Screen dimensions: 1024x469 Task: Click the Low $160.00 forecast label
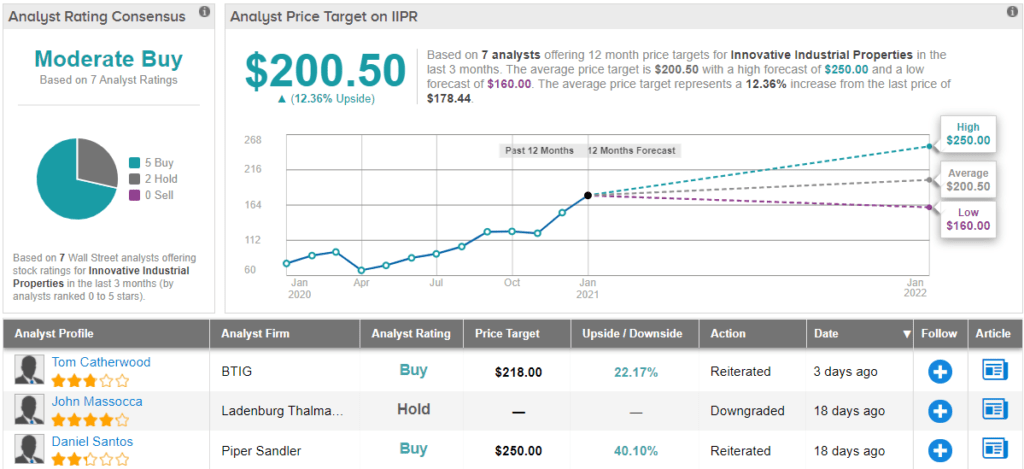[967, 219]
